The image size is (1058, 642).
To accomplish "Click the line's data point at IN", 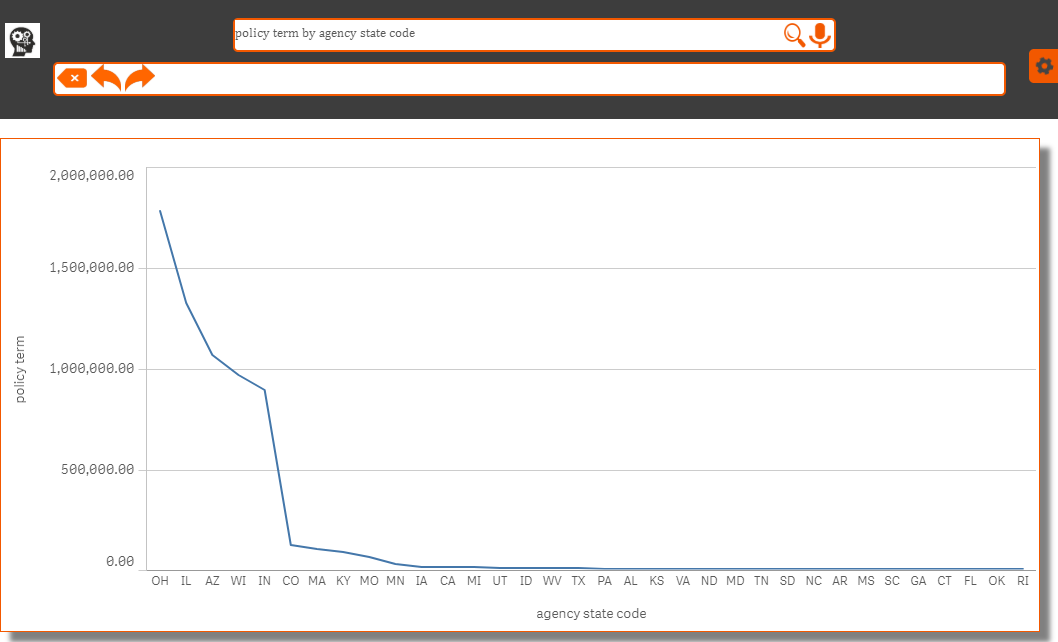I will tap(264, 390).
